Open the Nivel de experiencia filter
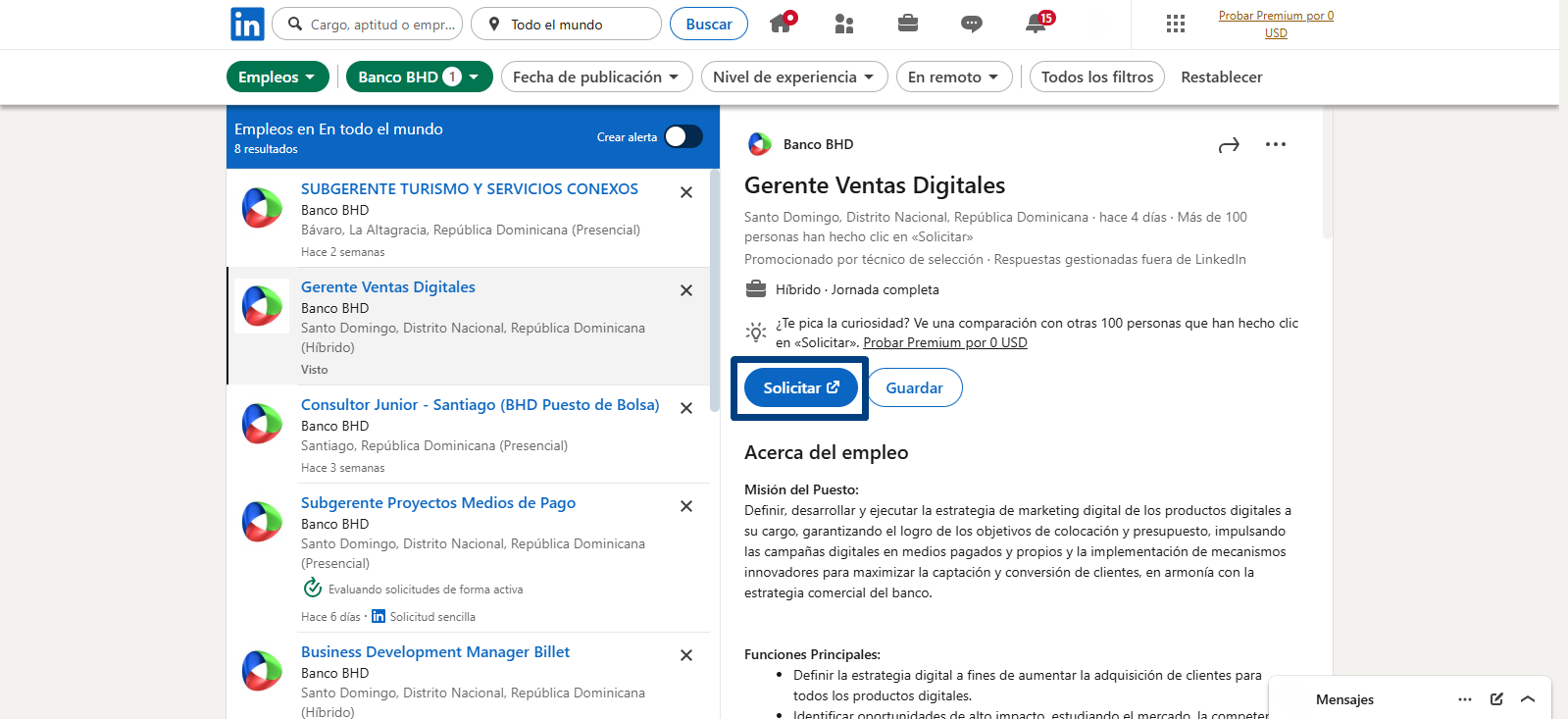Viewport: 1568px width, 719px height. click(794, 77)
